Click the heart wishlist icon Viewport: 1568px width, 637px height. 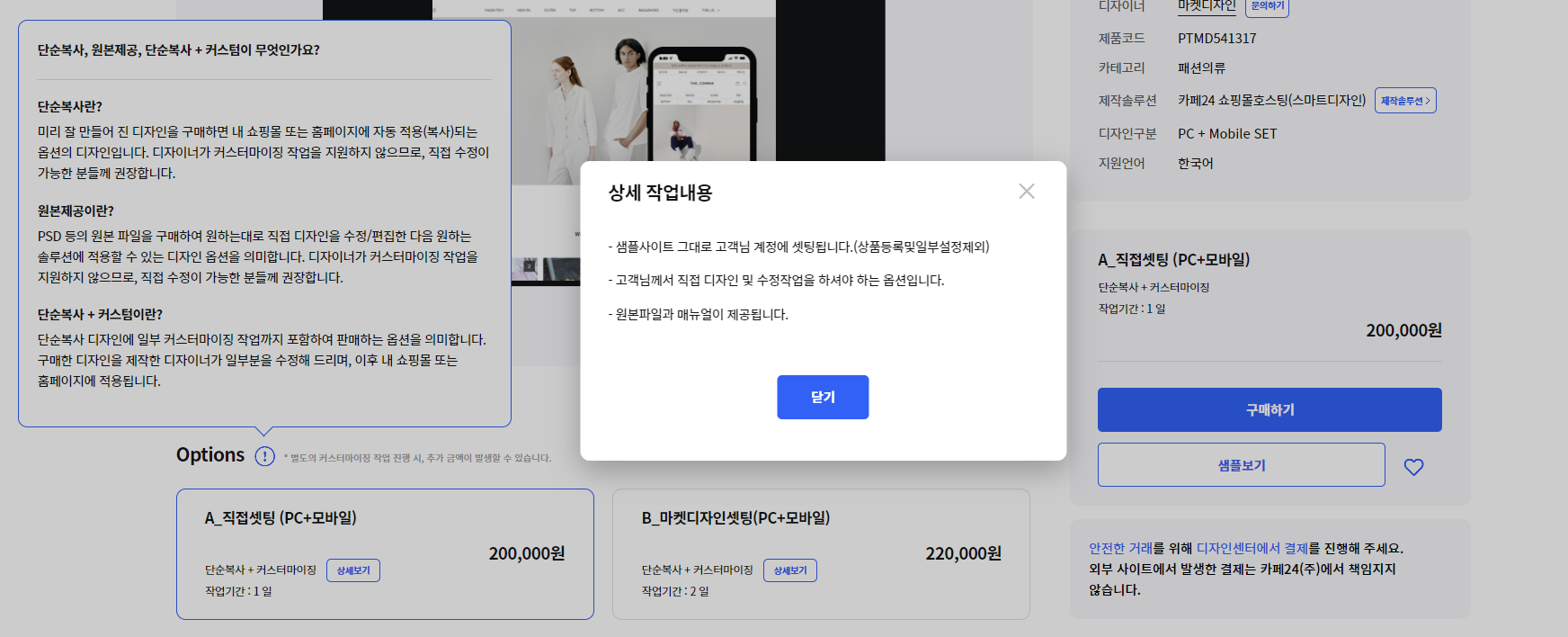click(1413, 467)
